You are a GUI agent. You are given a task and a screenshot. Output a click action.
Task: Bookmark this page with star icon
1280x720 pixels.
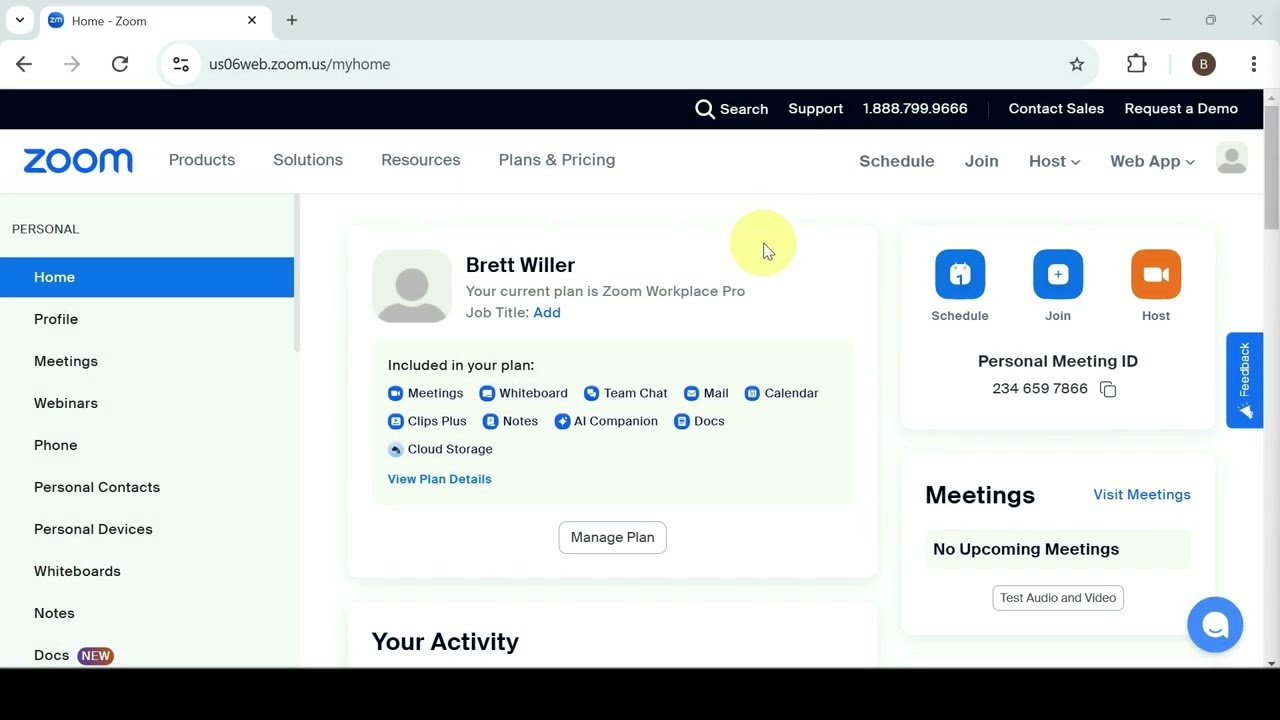pos(1077,64)
